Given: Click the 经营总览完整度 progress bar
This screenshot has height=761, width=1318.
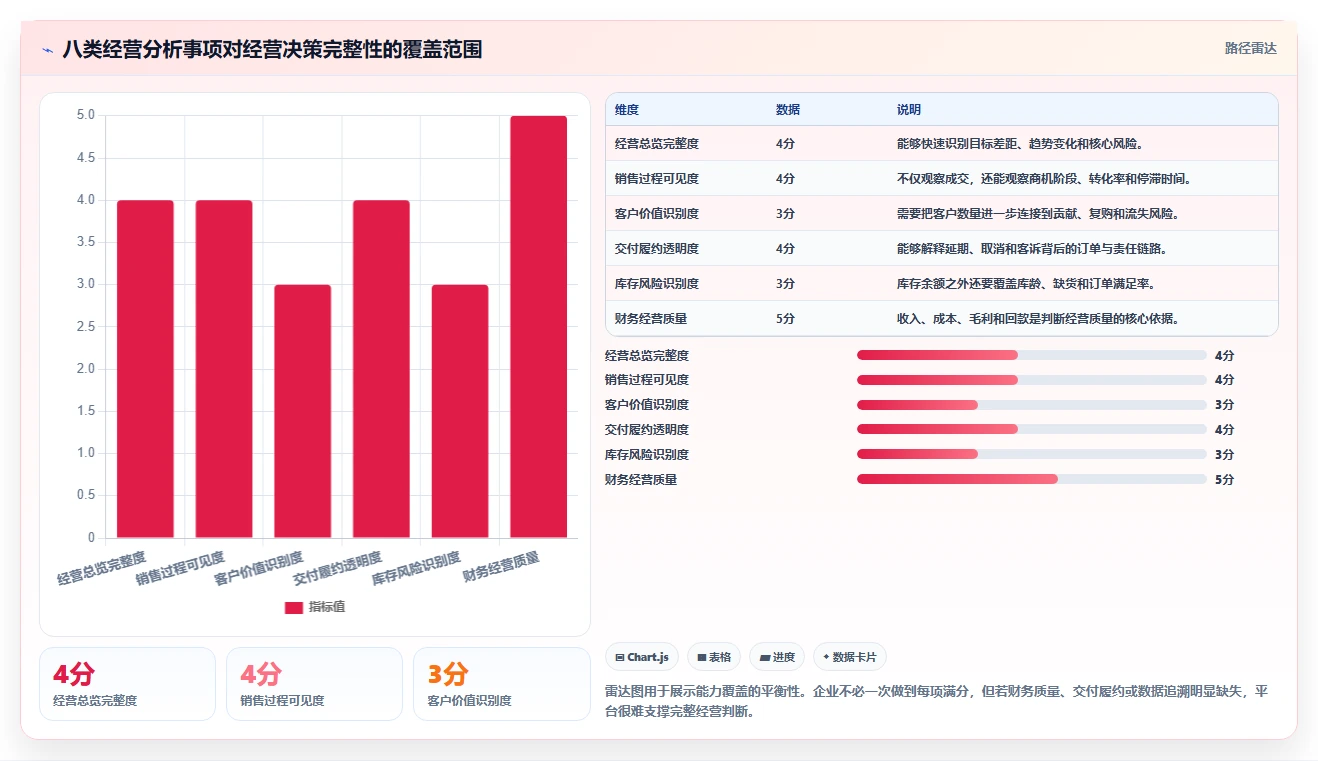Looking at the screenshot, I should coord(1032,355).
